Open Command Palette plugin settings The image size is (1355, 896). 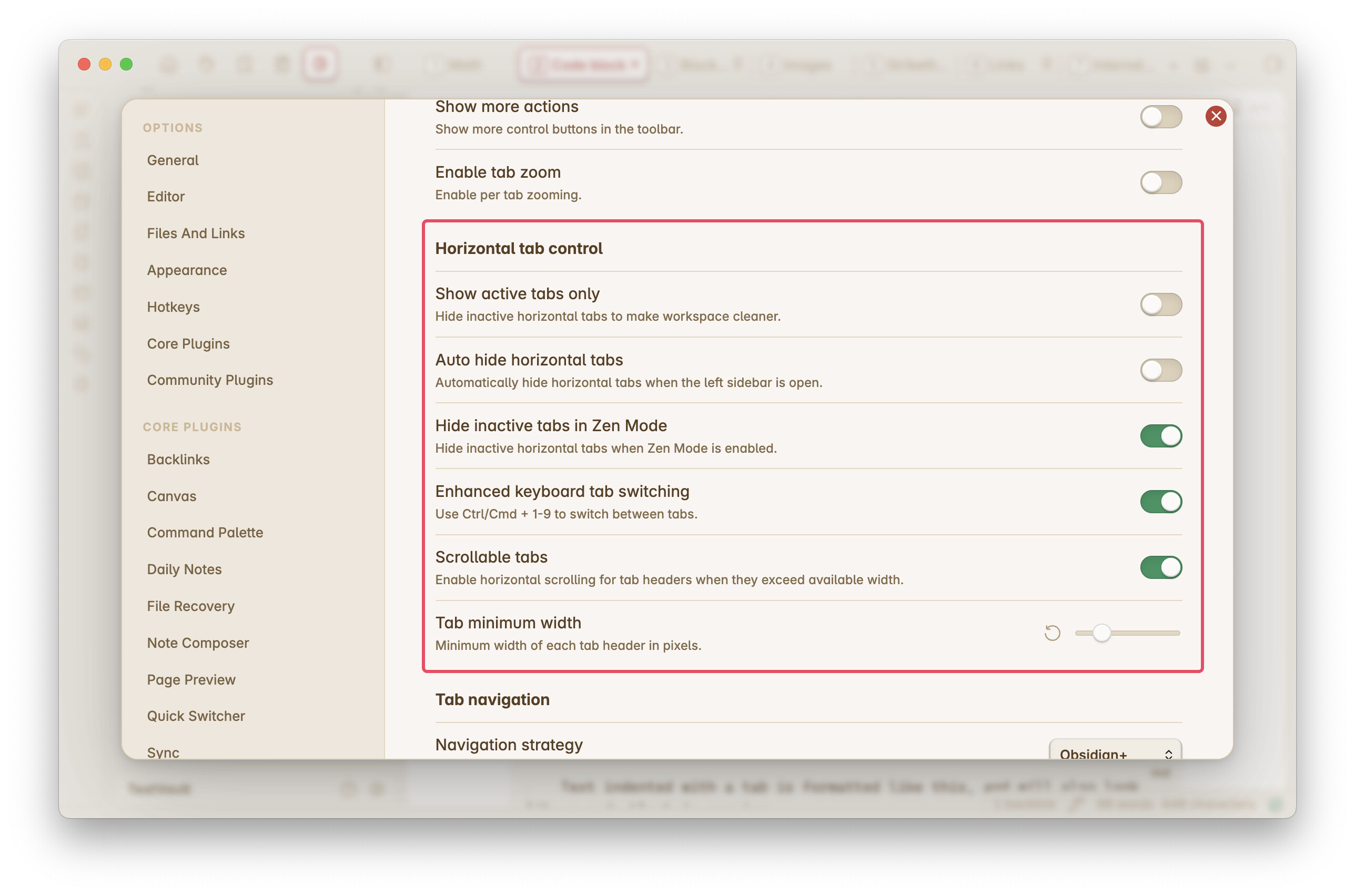pyautogui.click(x=205, y=533)
